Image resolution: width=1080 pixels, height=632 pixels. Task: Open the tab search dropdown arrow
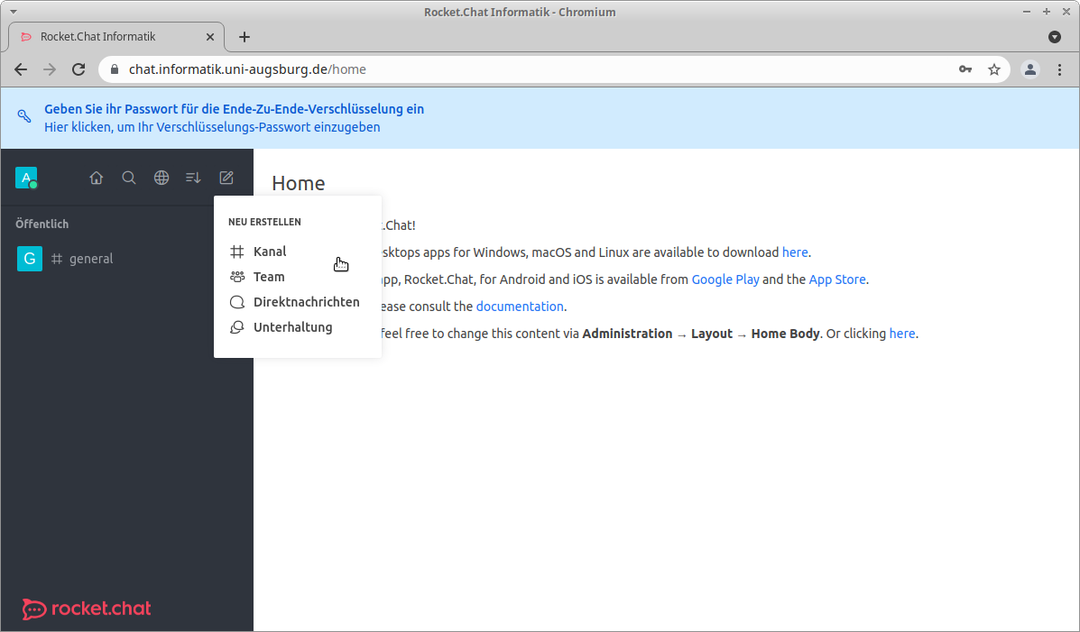(1055, 37)
